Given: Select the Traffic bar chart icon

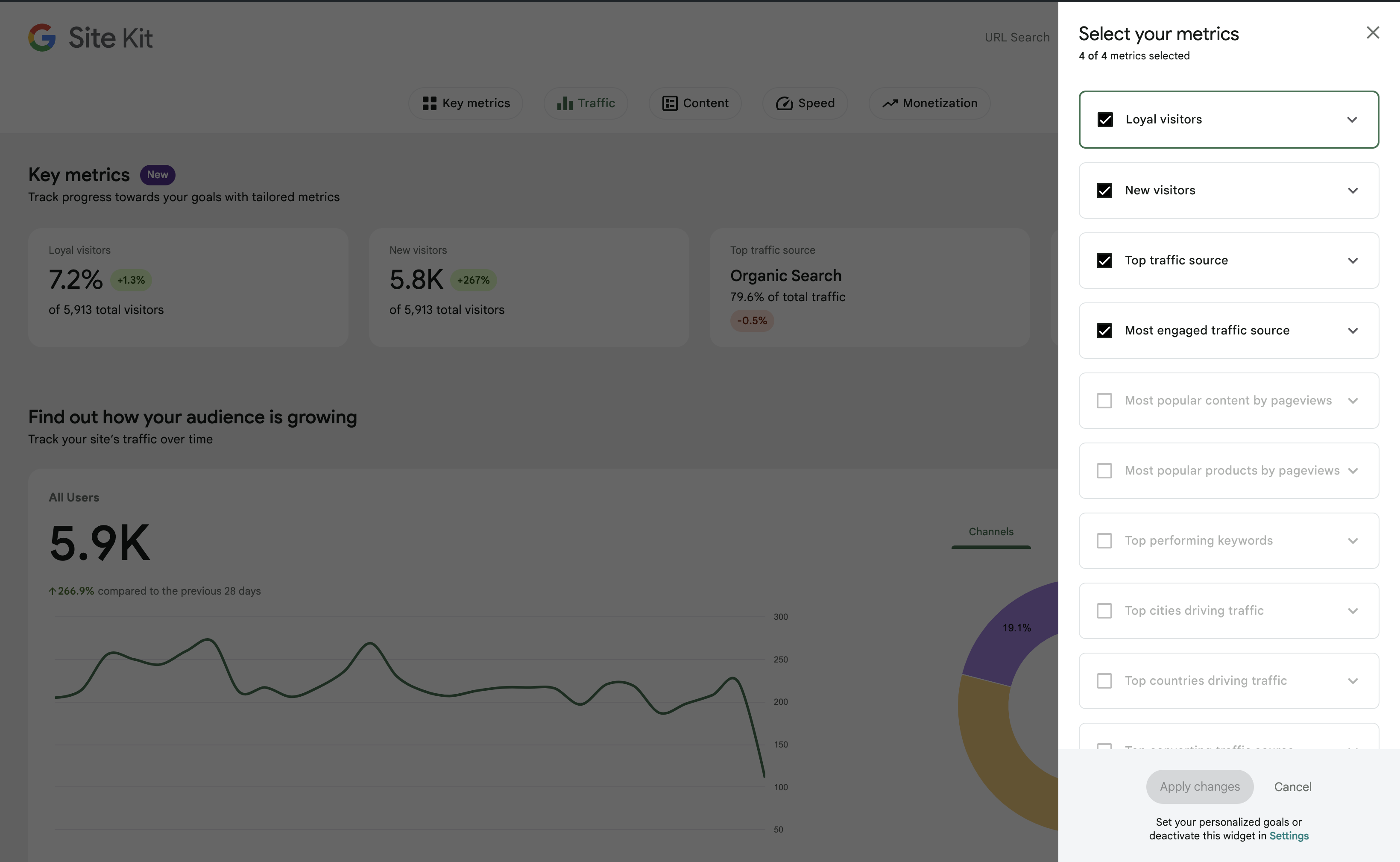Looking at the screenshot, I should pos(563,103).
